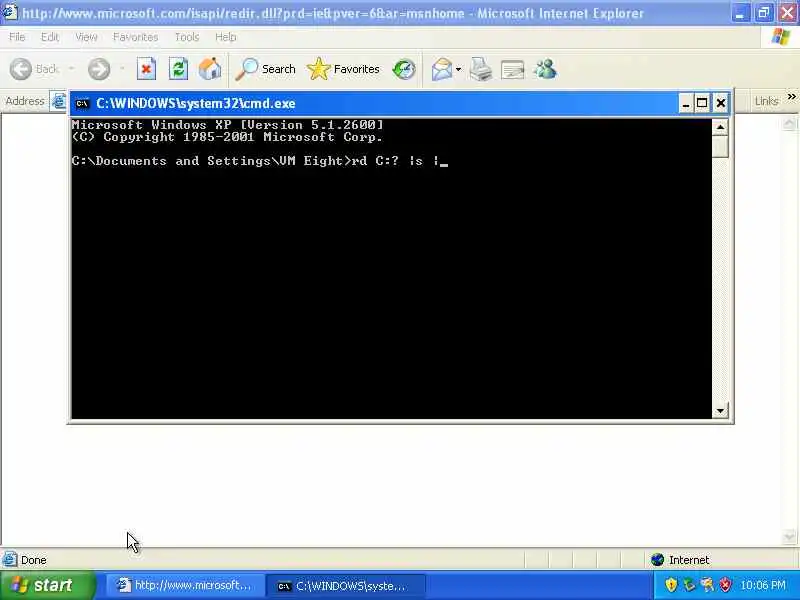This screenshot has height=600, width=800.
Task: Click the third tray icon left of the red shield
Action: click(707, 585)
